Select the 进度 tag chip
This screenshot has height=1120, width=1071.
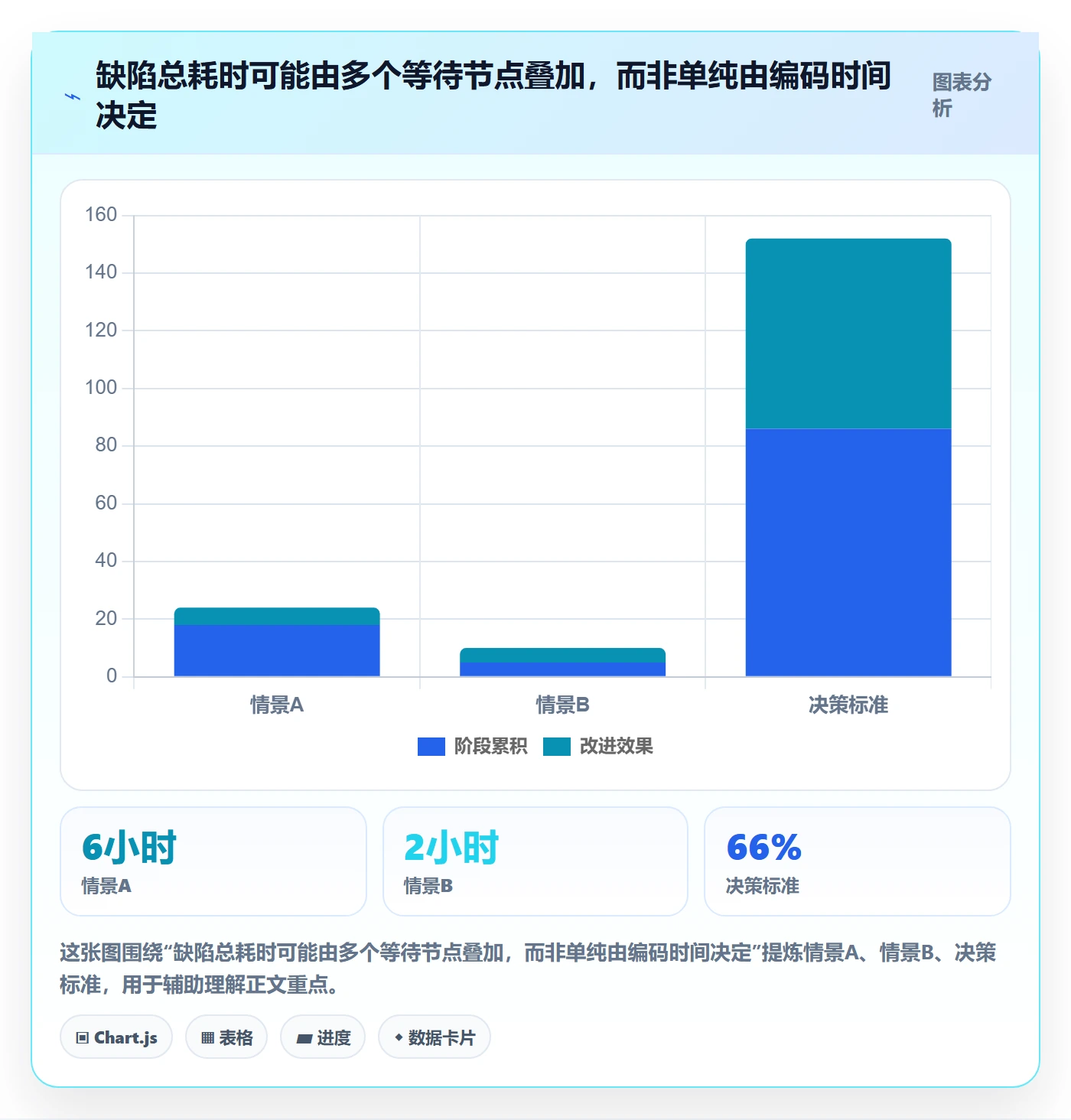click(x=323, y=1037)
